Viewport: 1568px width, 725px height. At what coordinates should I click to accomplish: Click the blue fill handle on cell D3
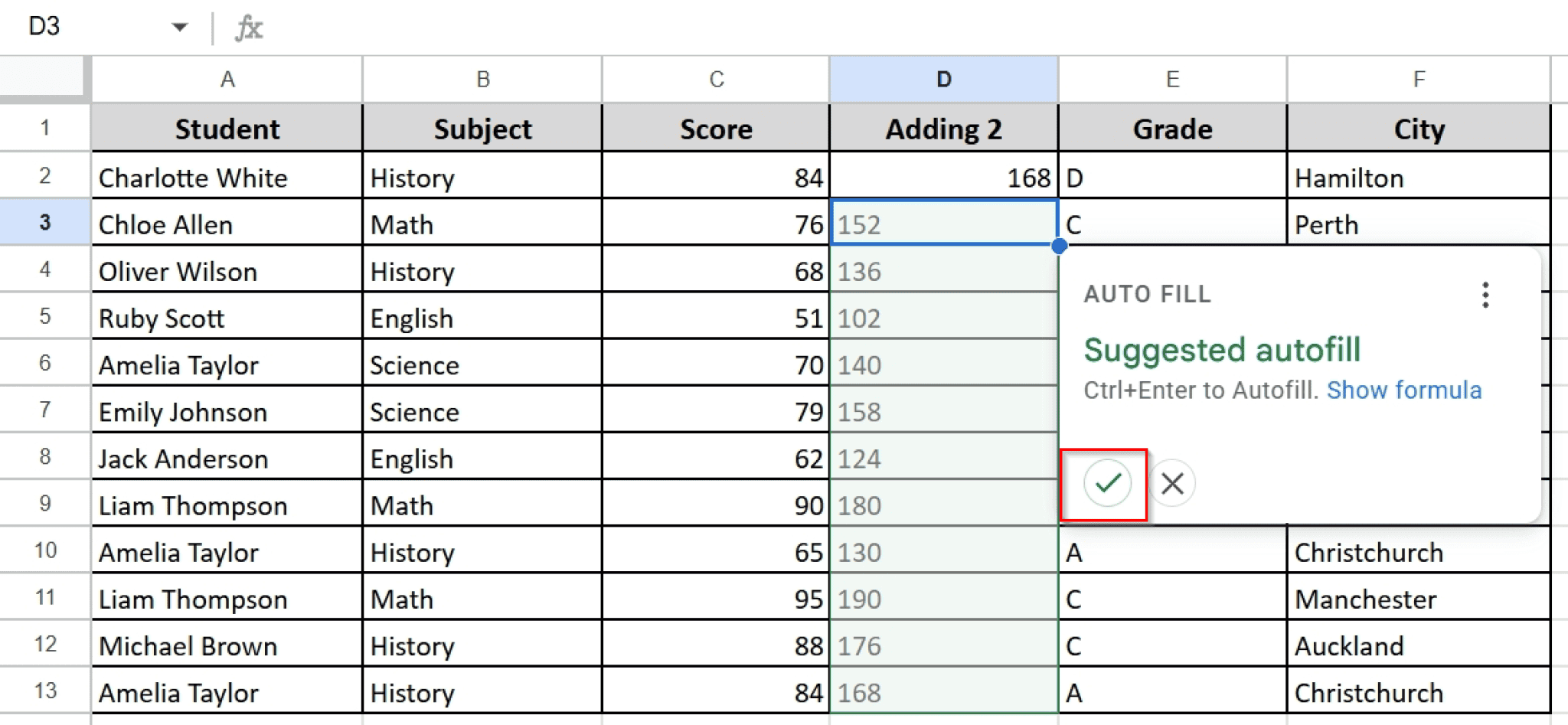[x=1057, y=246]
